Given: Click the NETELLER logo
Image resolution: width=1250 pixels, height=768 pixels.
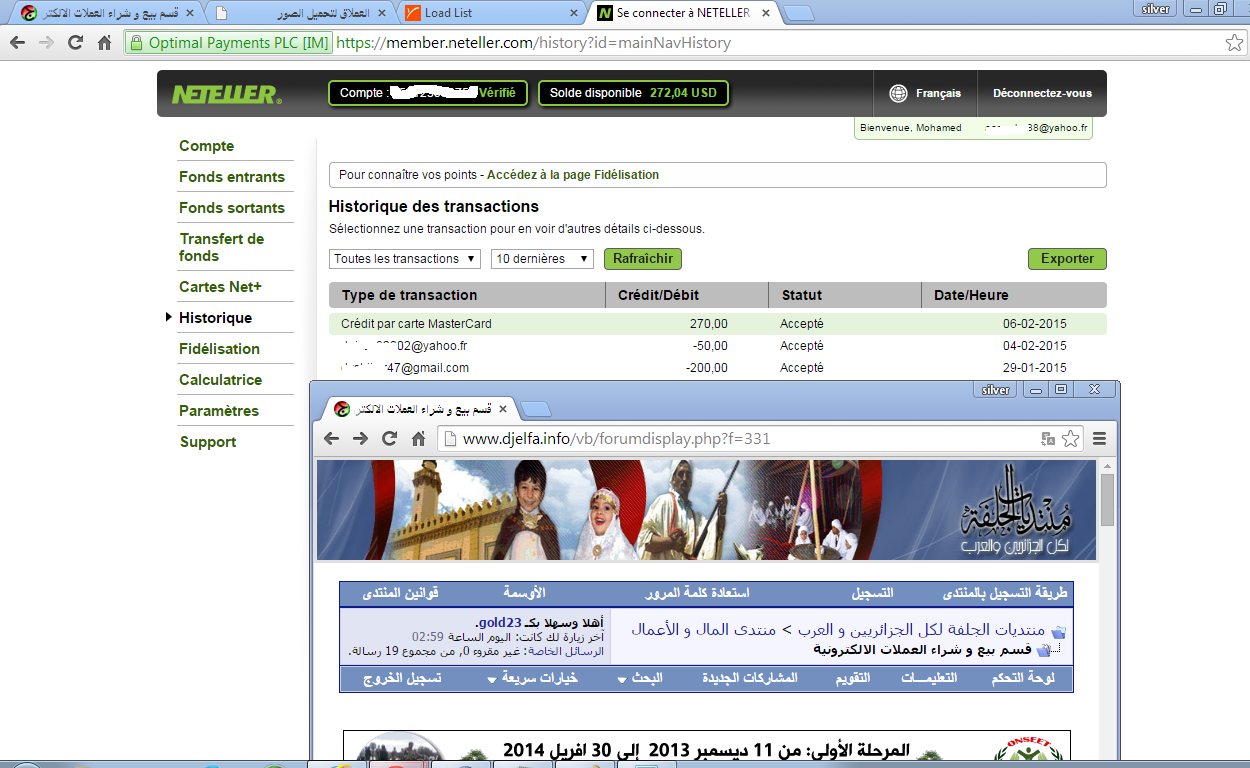Looking at the screenshot, I should [x=226, y=94].
